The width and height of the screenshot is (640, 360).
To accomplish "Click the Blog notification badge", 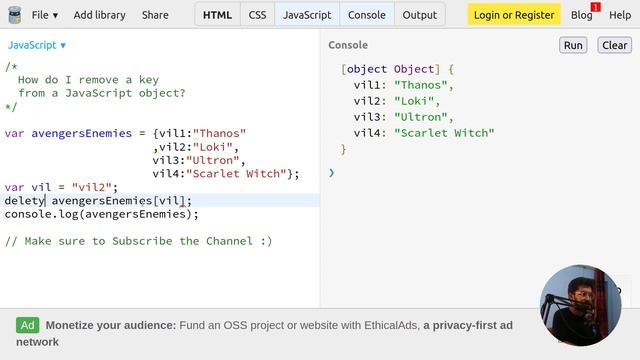I will 596,7.
